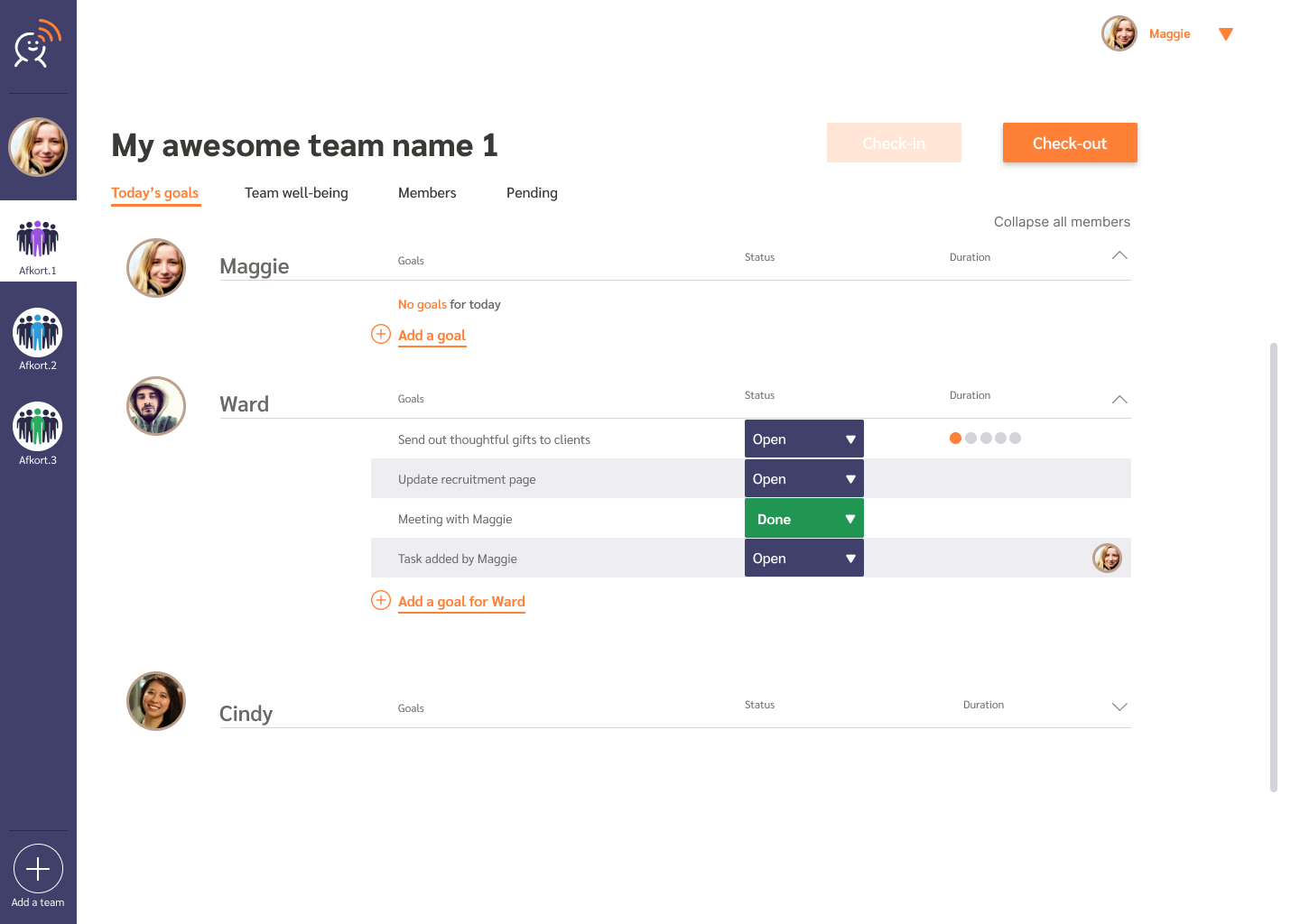Click the Add a team plus icon
This screenshot has width=1300, height=924.
[x=38, y=869]
